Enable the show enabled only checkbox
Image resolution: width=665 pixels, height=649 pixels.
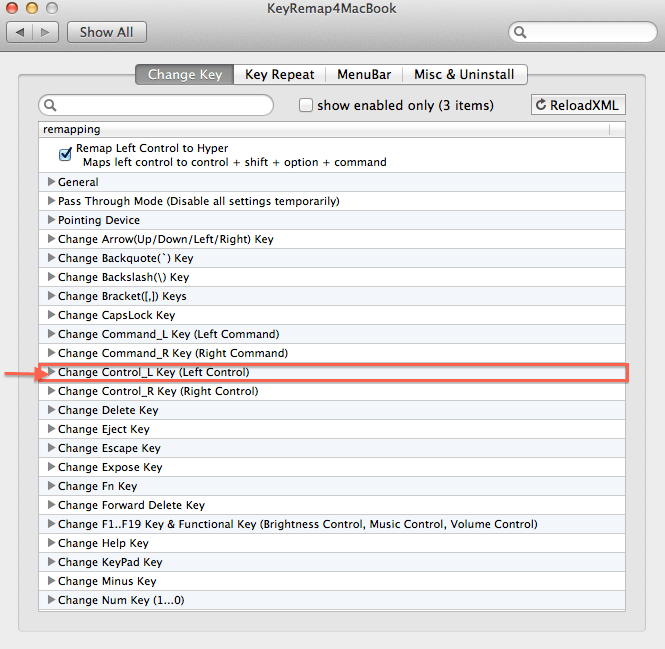pos(307,105)
